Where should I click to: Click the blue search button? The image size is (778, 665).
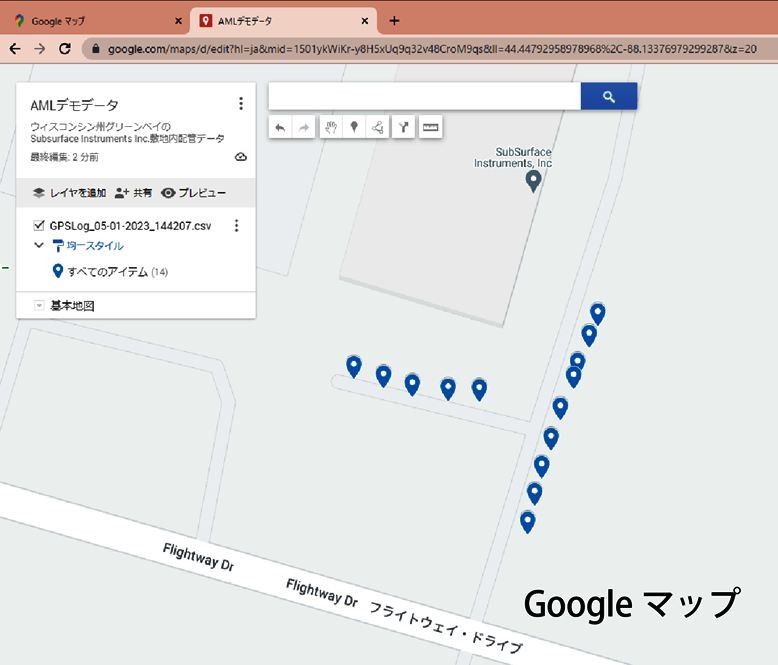coord(609,96)
